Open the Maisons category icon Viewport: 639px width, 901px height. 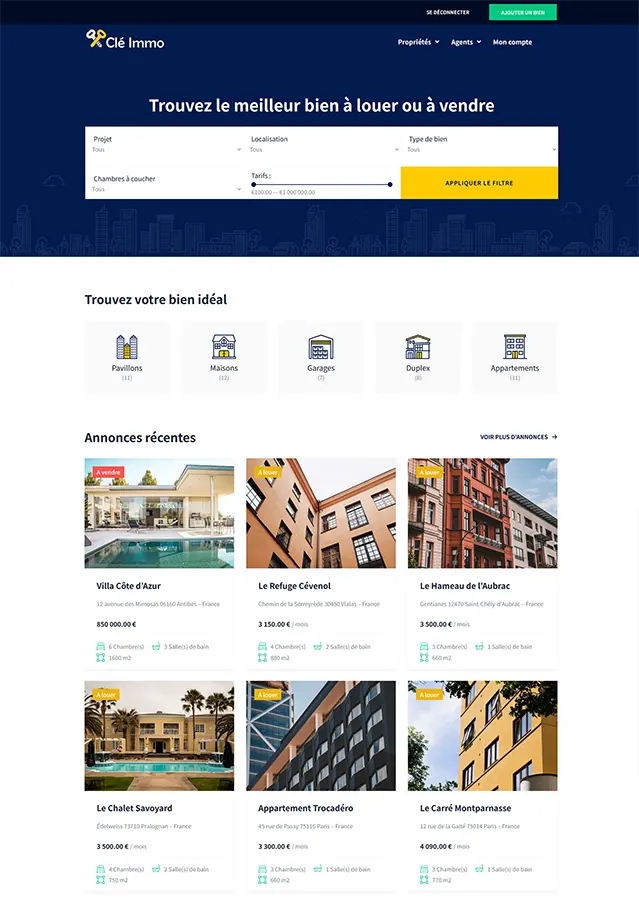(224, 346)
